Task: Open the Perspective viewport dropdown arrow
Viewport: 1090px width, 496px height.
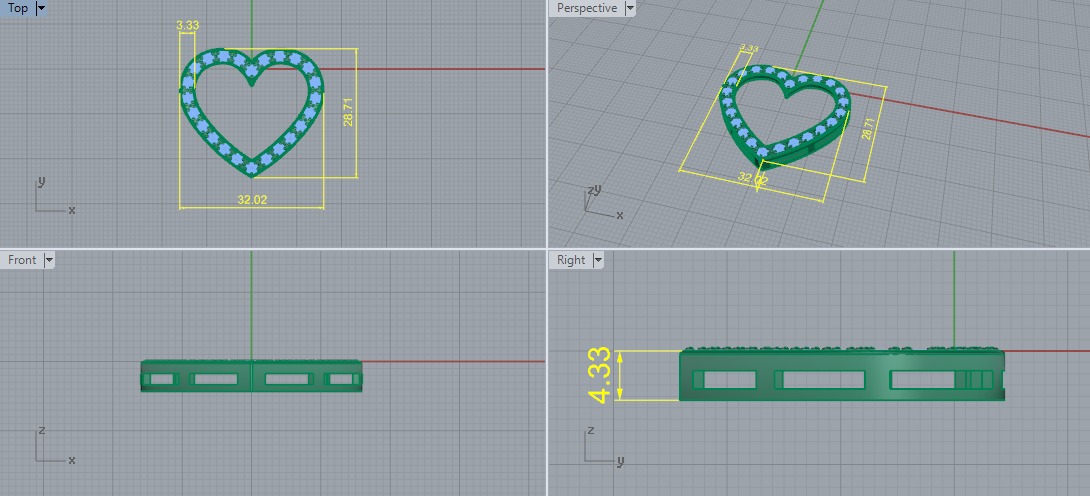Action: click(x=630, y=8)
